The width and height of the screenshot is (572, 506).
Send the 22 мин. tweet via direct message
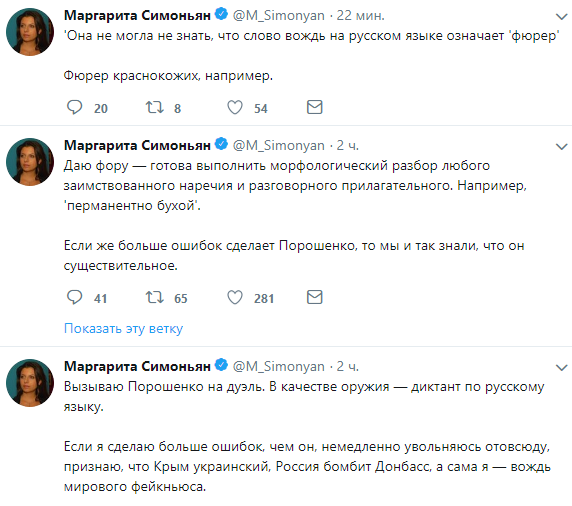pos(314,107)
